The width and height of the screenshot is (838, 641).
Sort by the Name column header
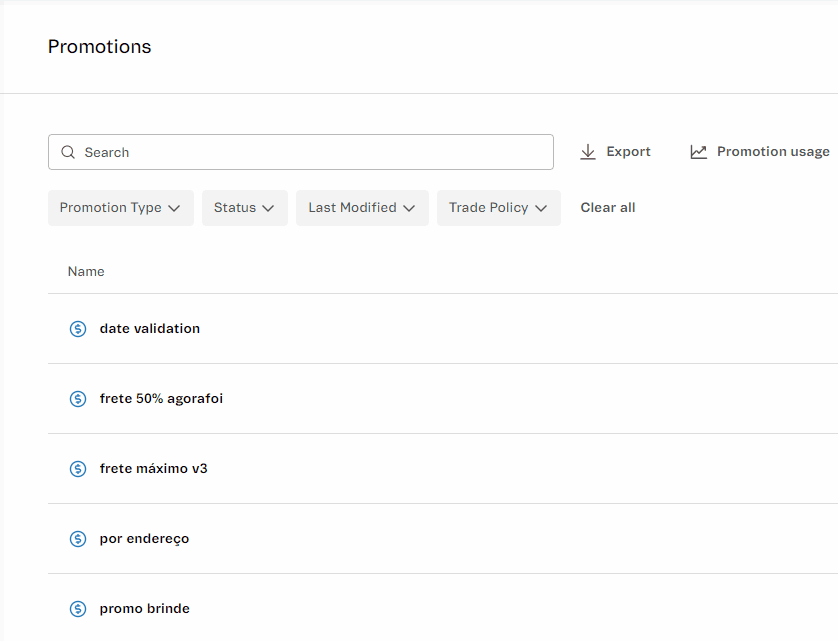86,272
